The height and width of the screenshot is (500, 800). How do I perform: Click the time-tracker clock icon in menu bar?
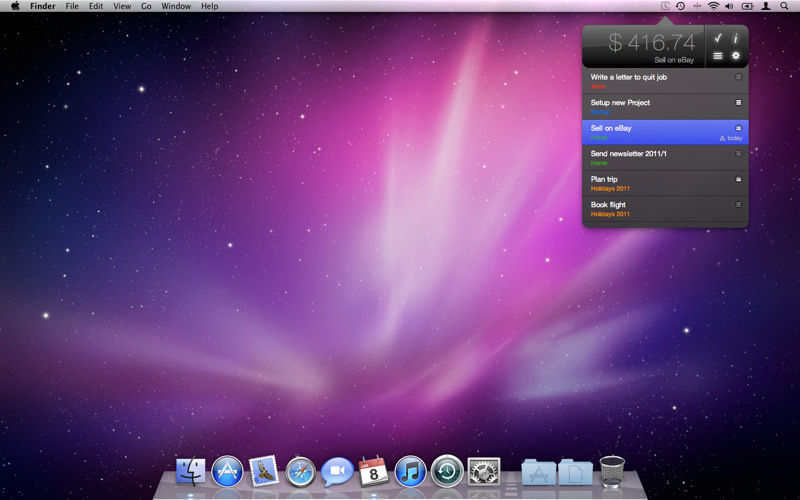(664, 6)
